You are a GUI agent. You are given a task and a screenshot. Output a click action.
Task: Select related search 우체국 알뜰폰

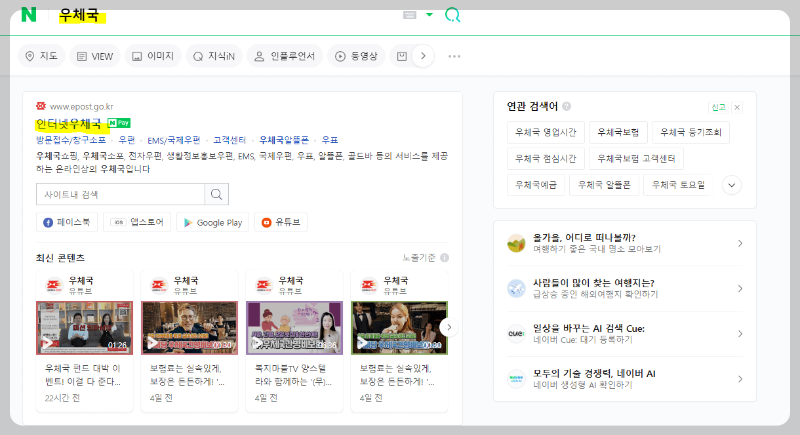604,185
